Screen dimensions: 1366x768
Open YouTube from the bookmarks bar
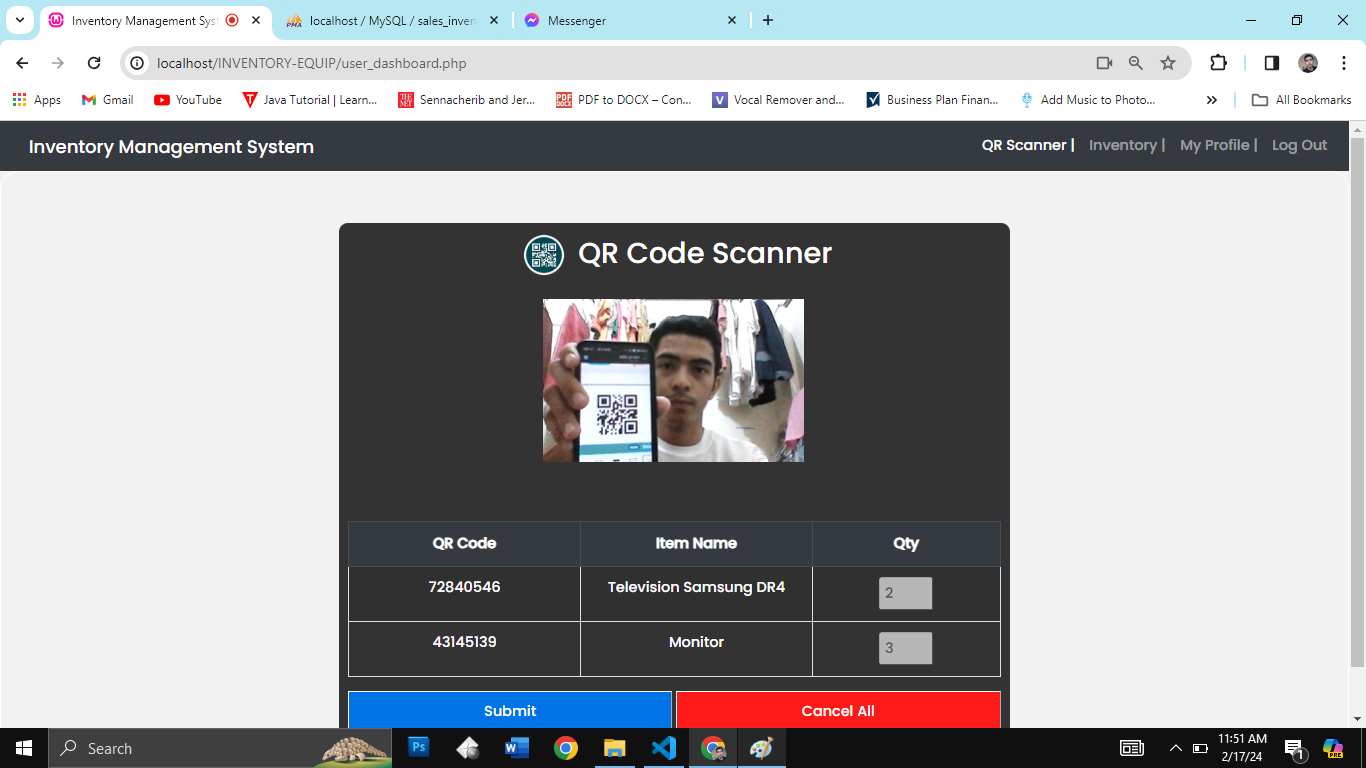point(187,99)
